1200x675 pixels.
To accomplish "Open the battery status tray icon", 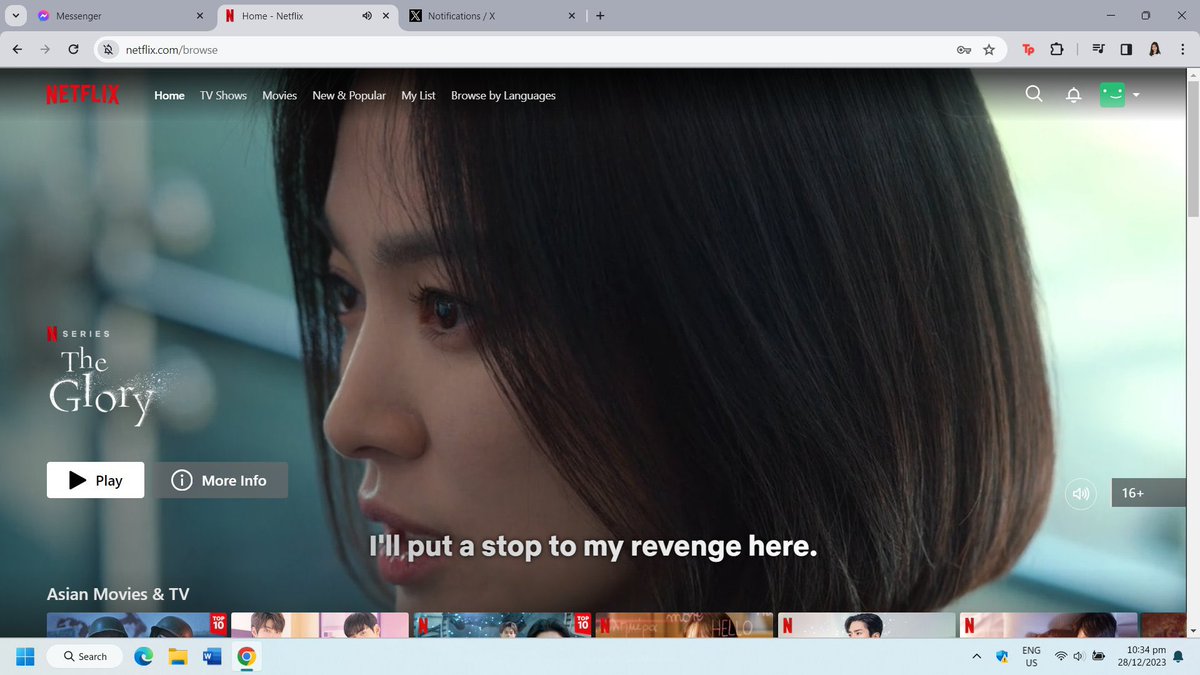I will click(1099, 656).
